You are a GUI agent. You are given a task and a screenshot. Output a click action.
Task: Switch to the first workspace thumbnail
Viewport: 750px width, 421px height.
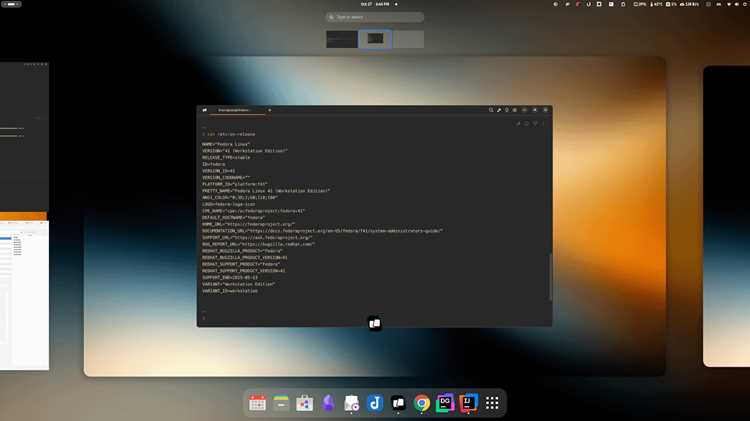(342, 39)
